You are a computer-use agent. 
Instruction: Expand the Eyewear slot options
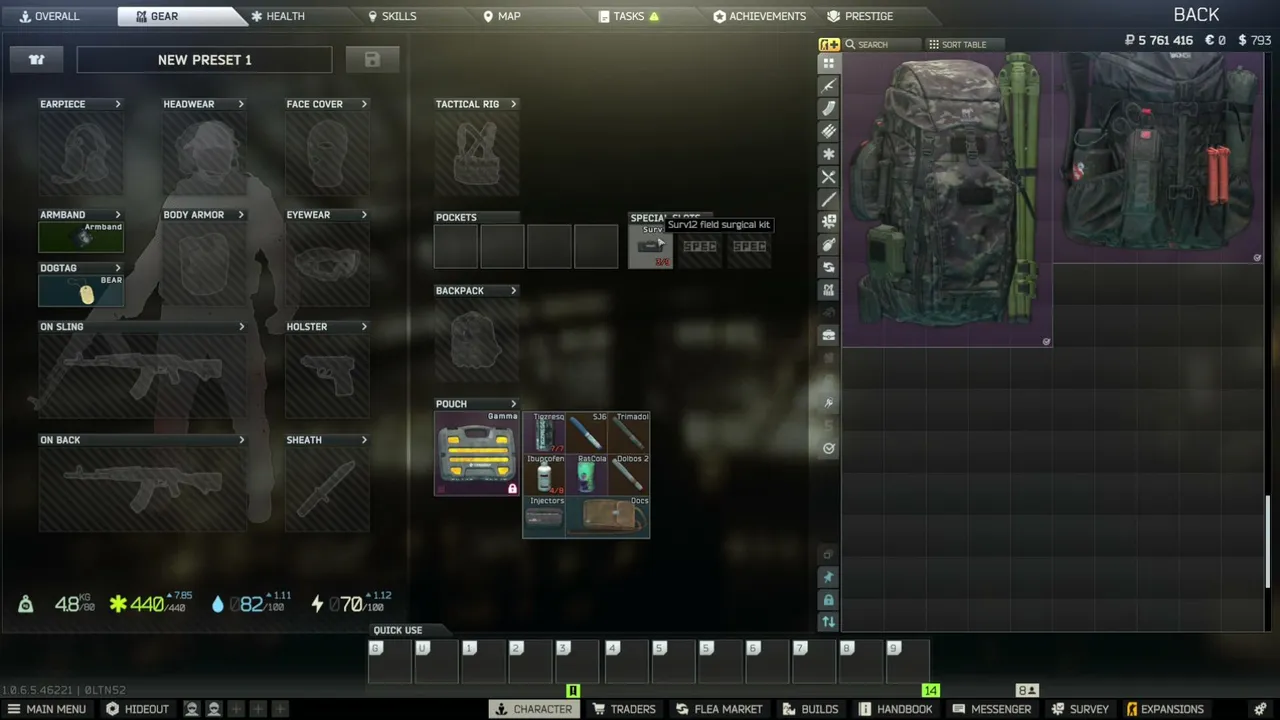point(364,215)
